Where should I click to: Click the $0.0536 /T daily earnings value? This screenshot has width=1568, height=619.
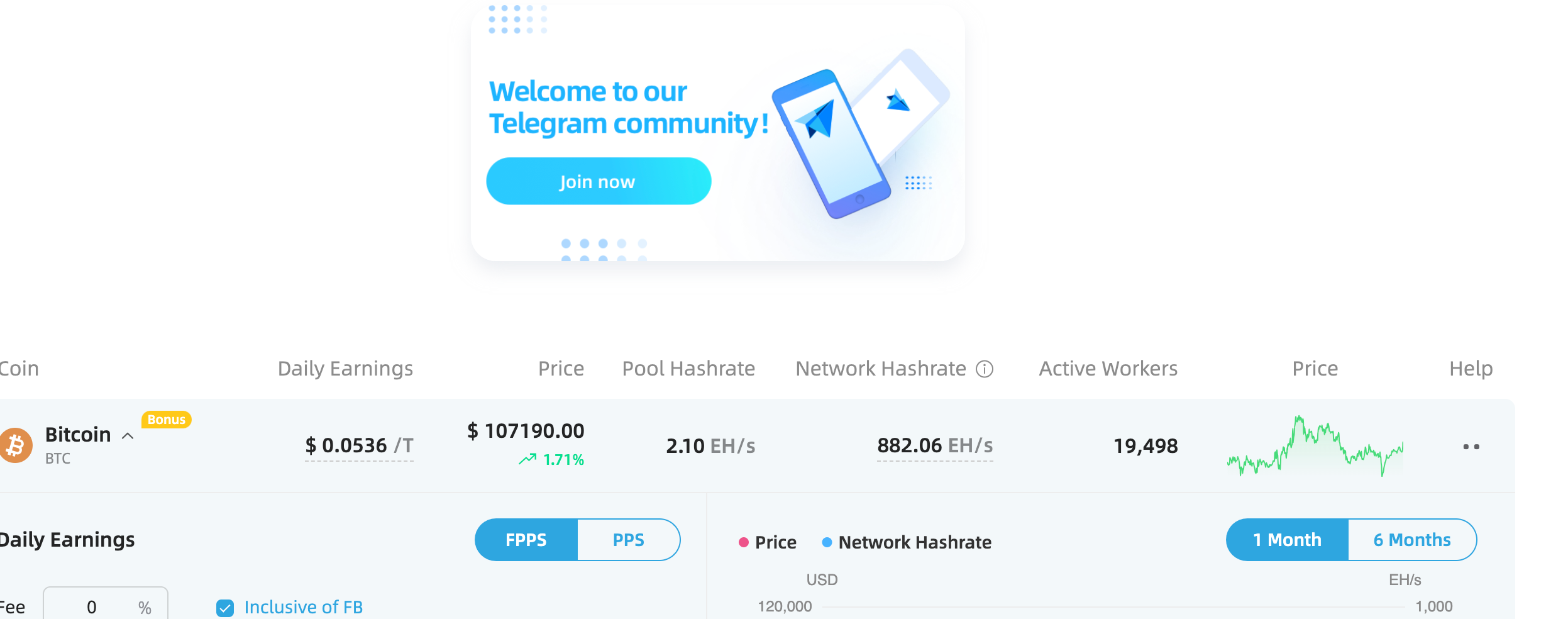[359, 445]
